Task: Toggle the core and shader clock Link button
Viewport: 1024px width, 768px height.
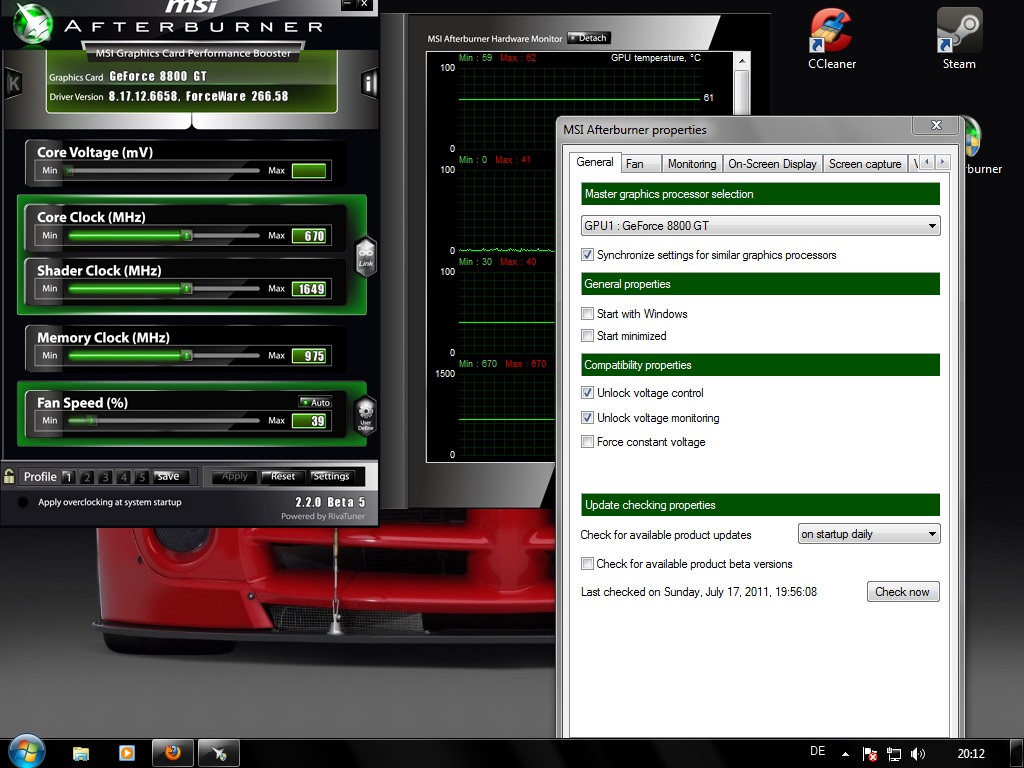Action: pyautogui.click(x=366, y=256)
